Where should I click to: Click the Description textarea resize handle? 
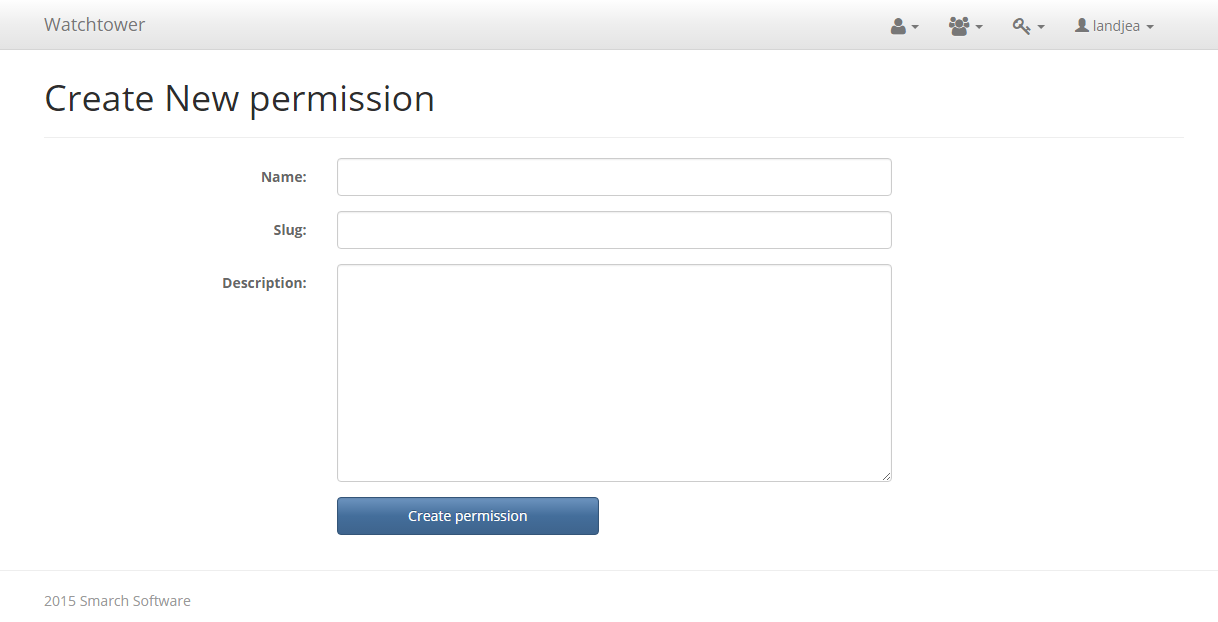pos(886,476)
